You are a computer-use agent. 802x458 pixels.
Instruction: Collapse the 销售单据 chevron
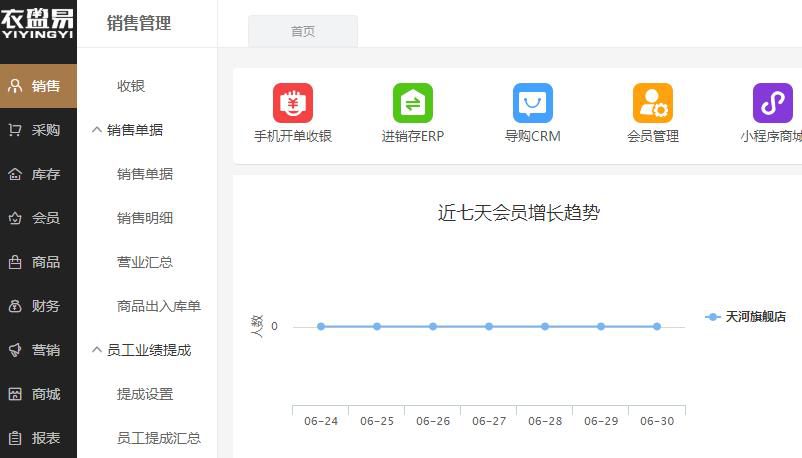(x=97, y=130)
